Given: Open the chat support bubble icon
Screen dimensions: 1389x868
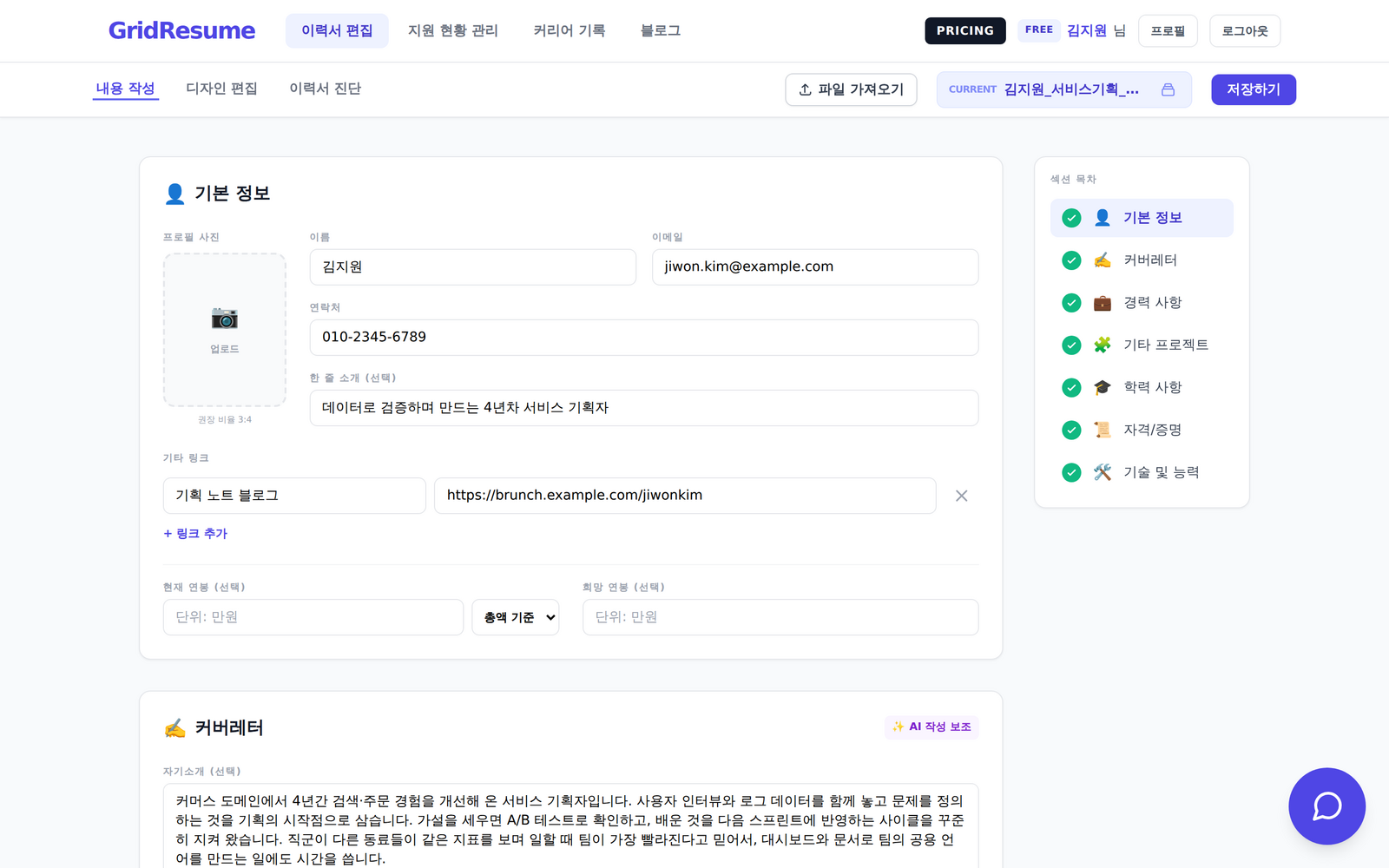Looking at the screenshot, I should (1326, 806).
